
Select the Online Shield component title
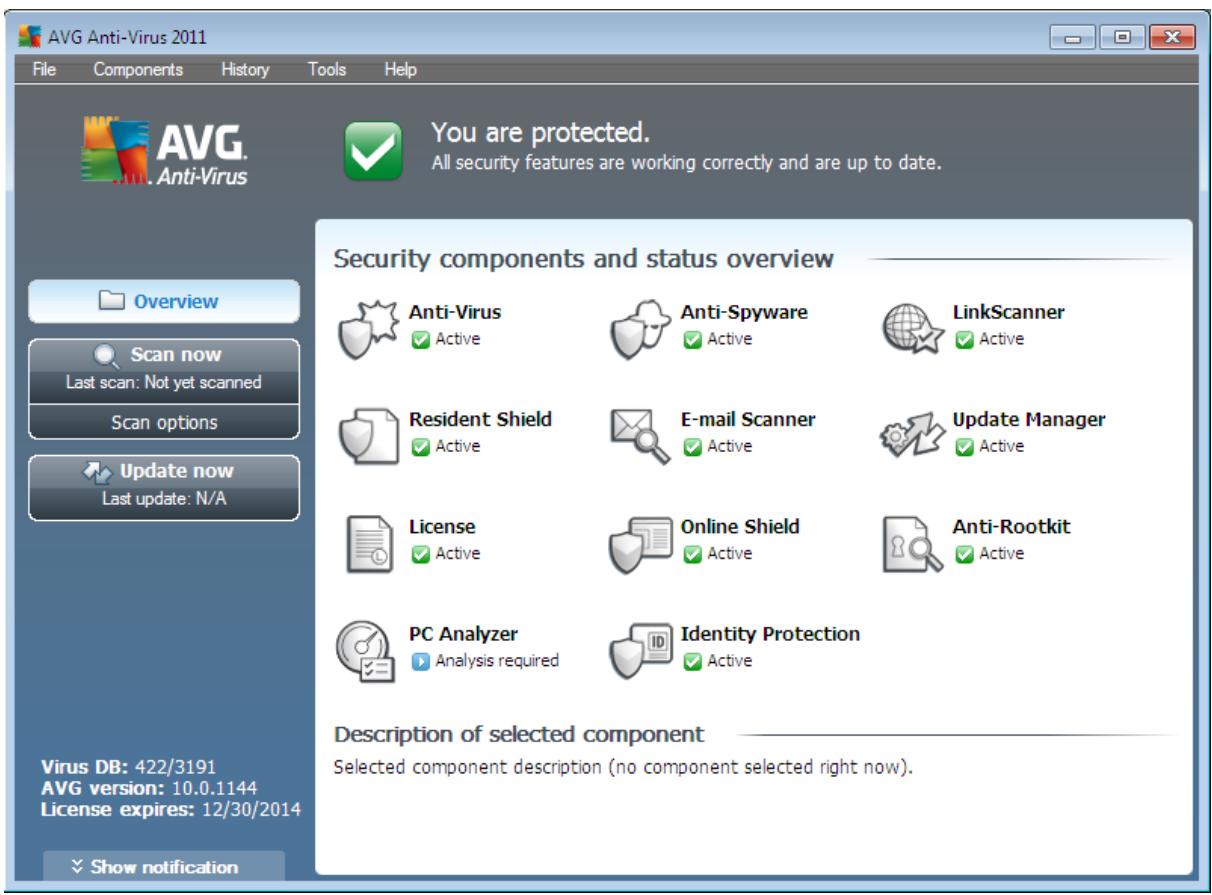740,526
